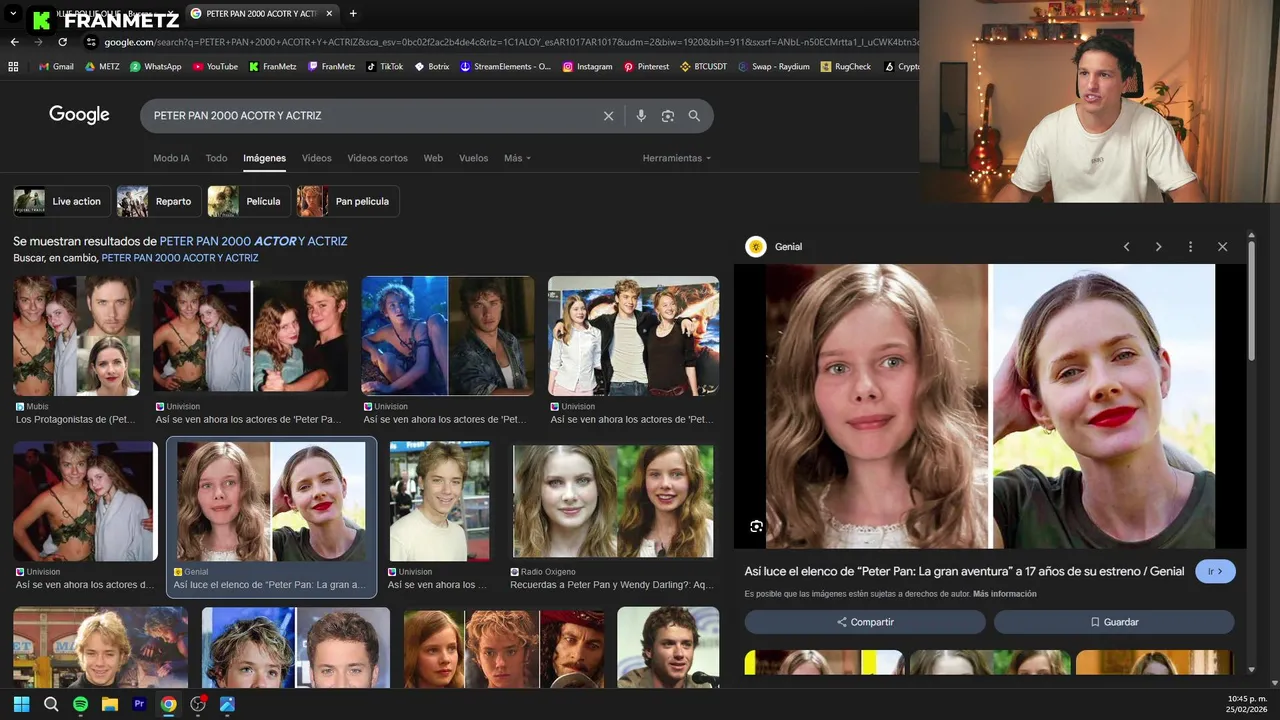Open the TikTok bookmark
The height and width of the screenshot is (720, 1280).
pyautogui.click(x=384, y=67)
